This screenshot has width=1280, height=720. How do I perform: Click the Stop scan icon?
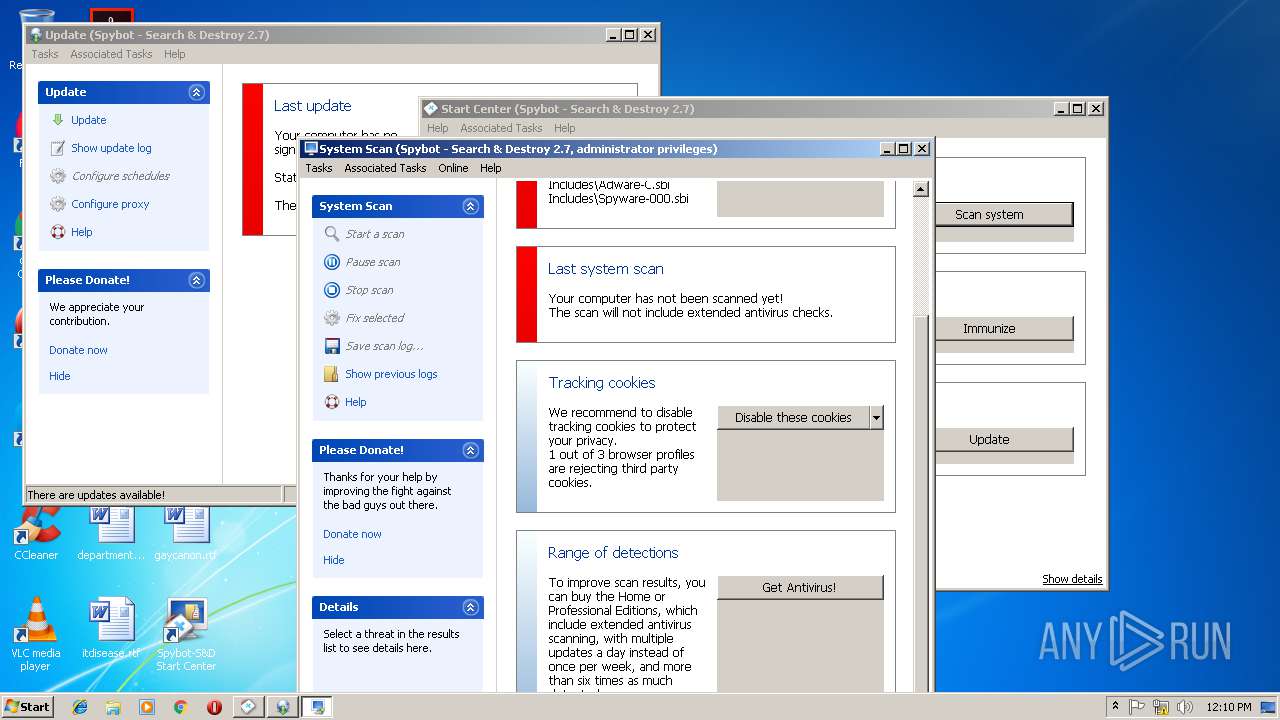click(332, 290)
